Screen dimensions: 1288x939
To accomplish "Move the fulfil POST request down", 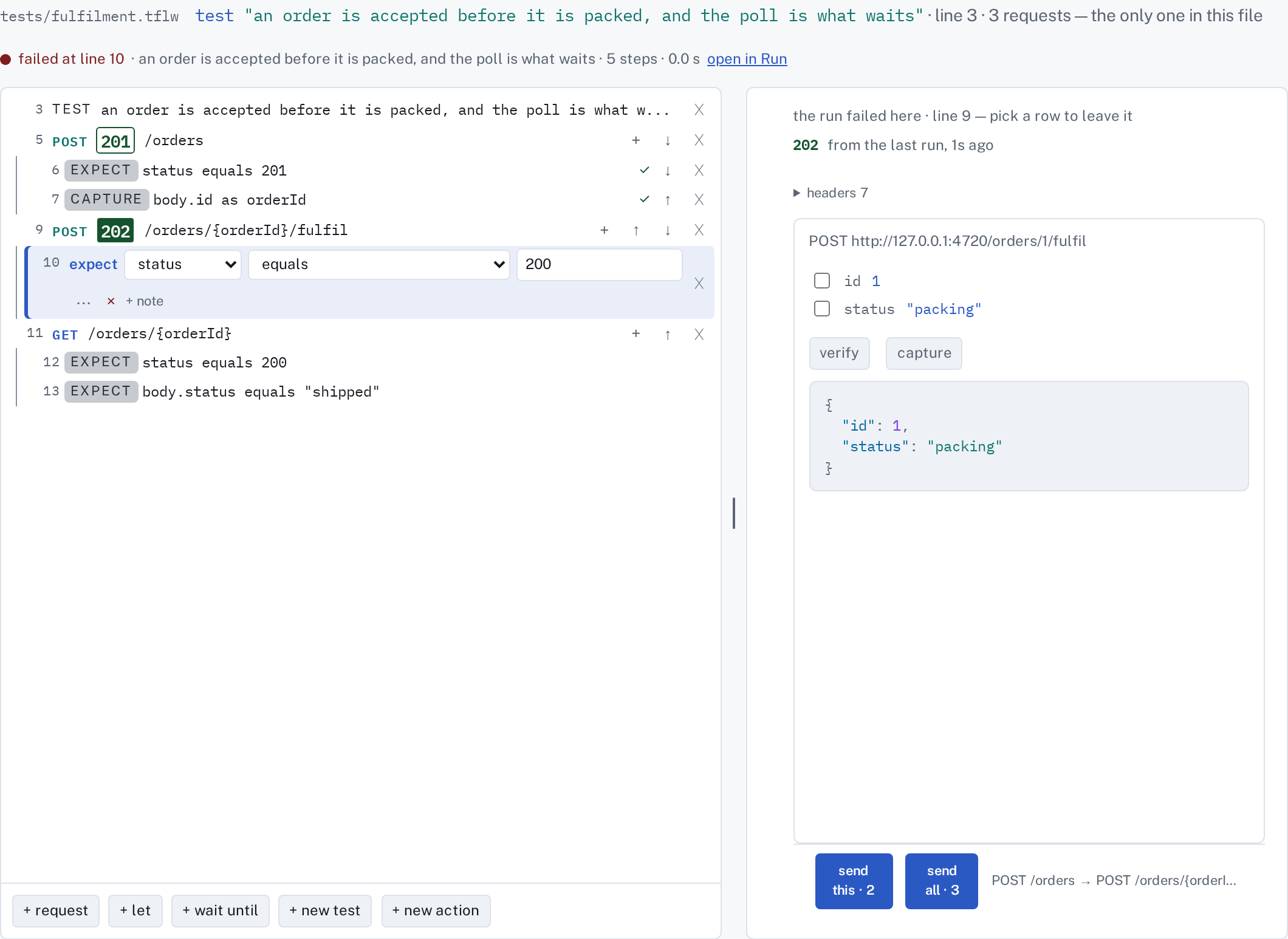I will pyautogui.click(x=667, y=230).
